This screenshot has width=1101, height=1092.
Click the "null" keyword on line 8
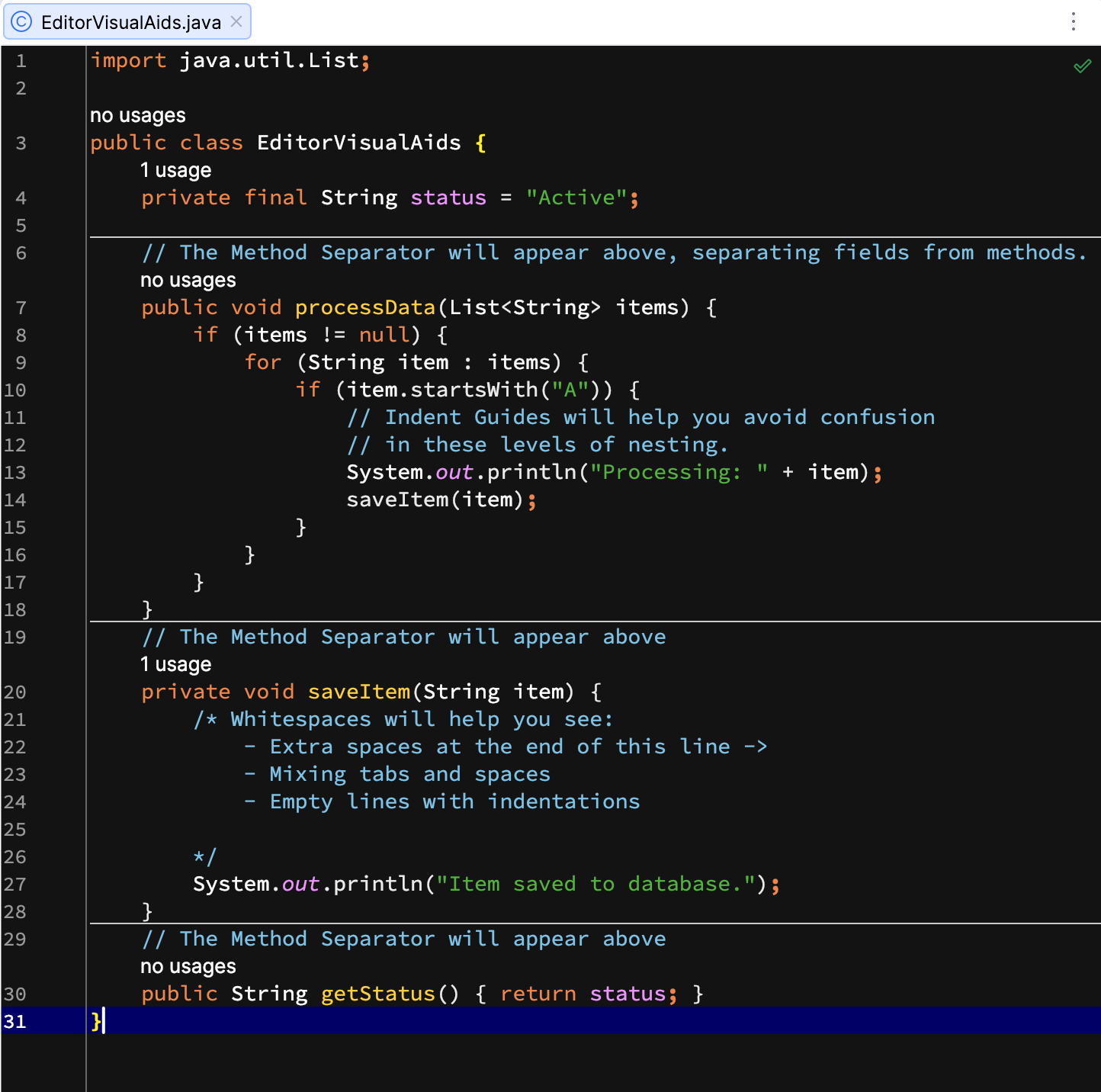point(384,335)
